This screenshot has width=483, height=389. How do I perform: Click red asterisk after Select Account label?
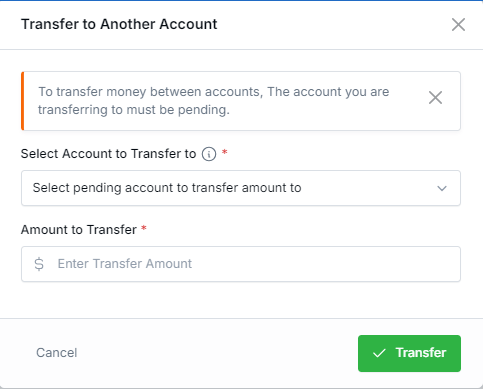click(225, 152)
